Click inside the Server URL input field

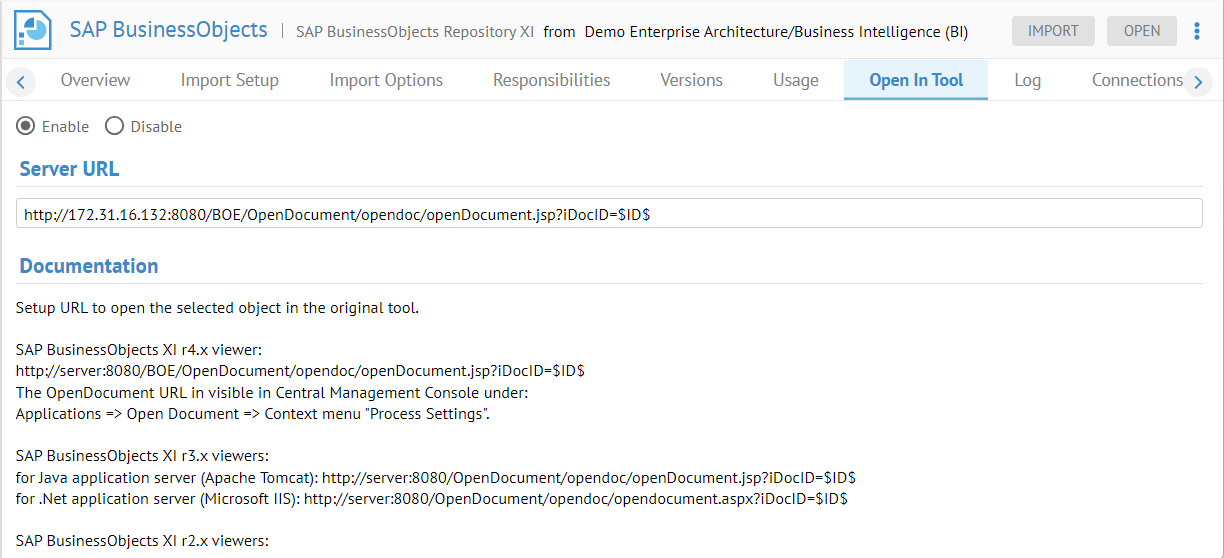(609, 213)
